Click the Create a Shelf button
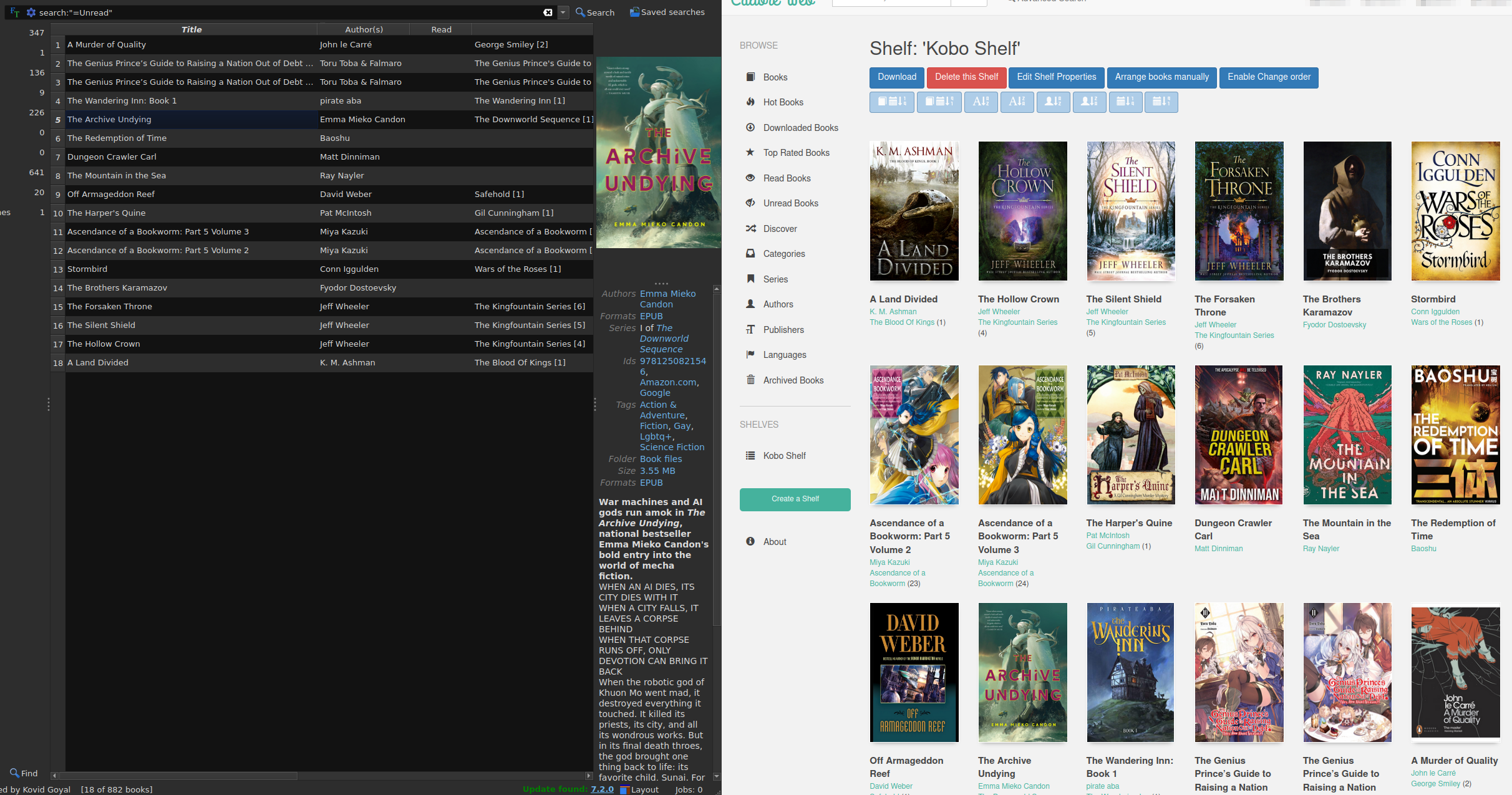Screen dimensions: 1512x795 [x=795, y=499]
